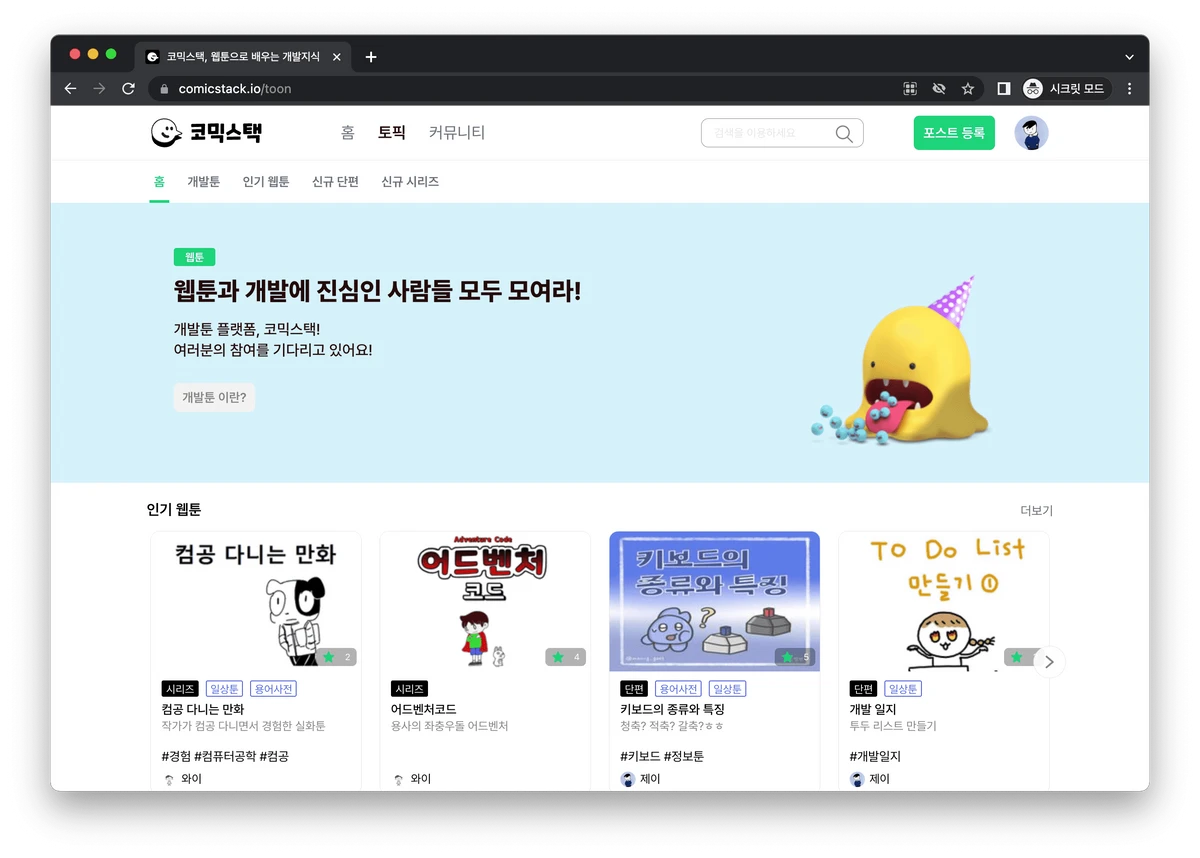Click the crossed-eye tracking protection icon
The image size is (1200, 858).
point(938,88)
